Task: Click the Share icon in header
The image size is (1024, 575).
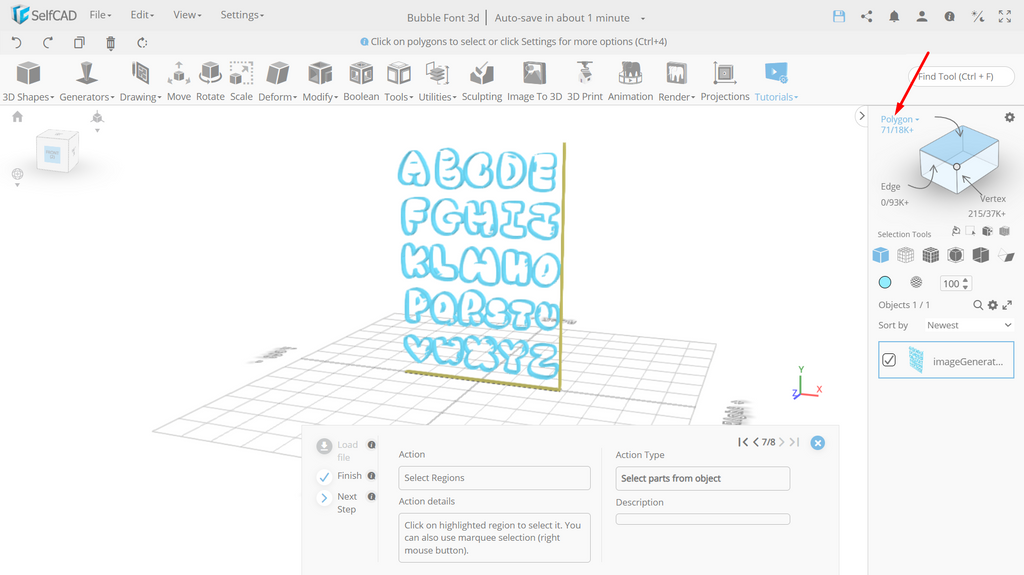Action: pos(867,16)
